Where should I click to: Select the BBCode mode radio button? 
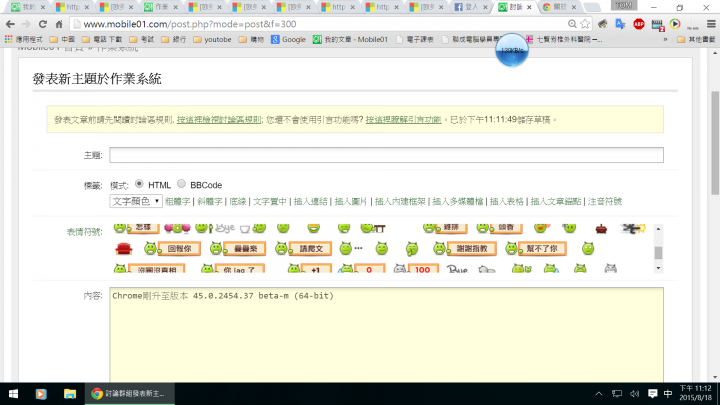coord(181,184)
